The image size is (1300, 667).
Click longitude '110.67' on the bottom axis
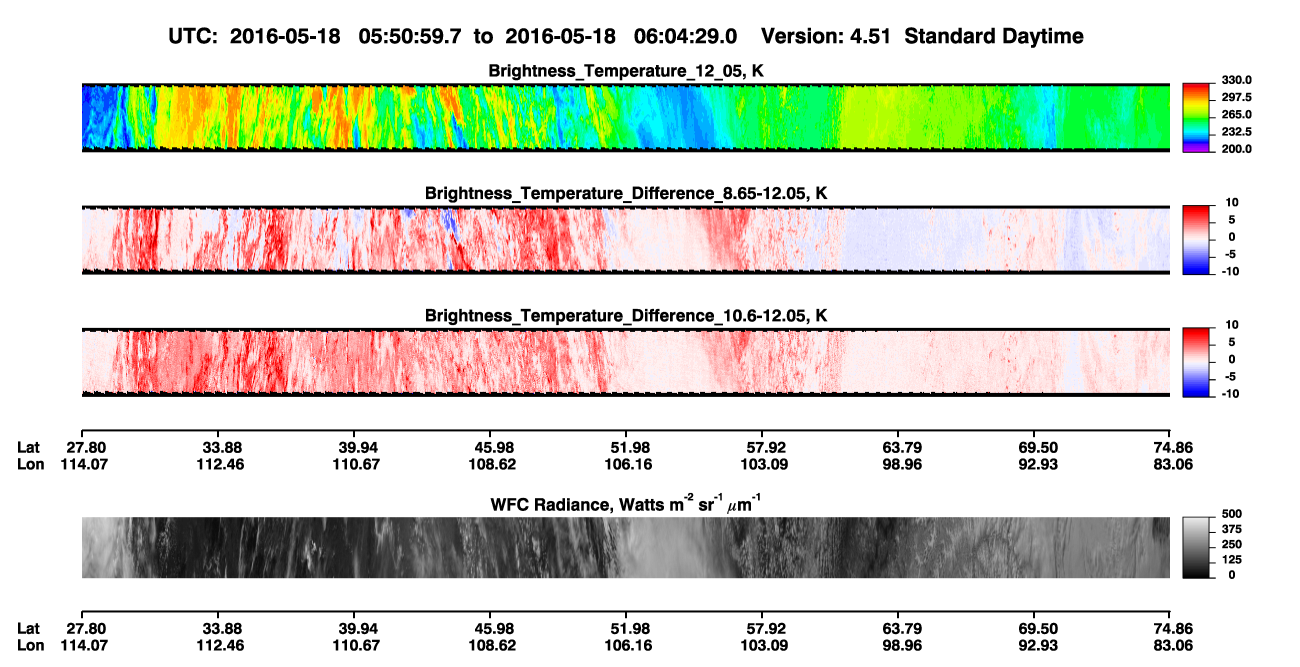[x=358, y=645]
